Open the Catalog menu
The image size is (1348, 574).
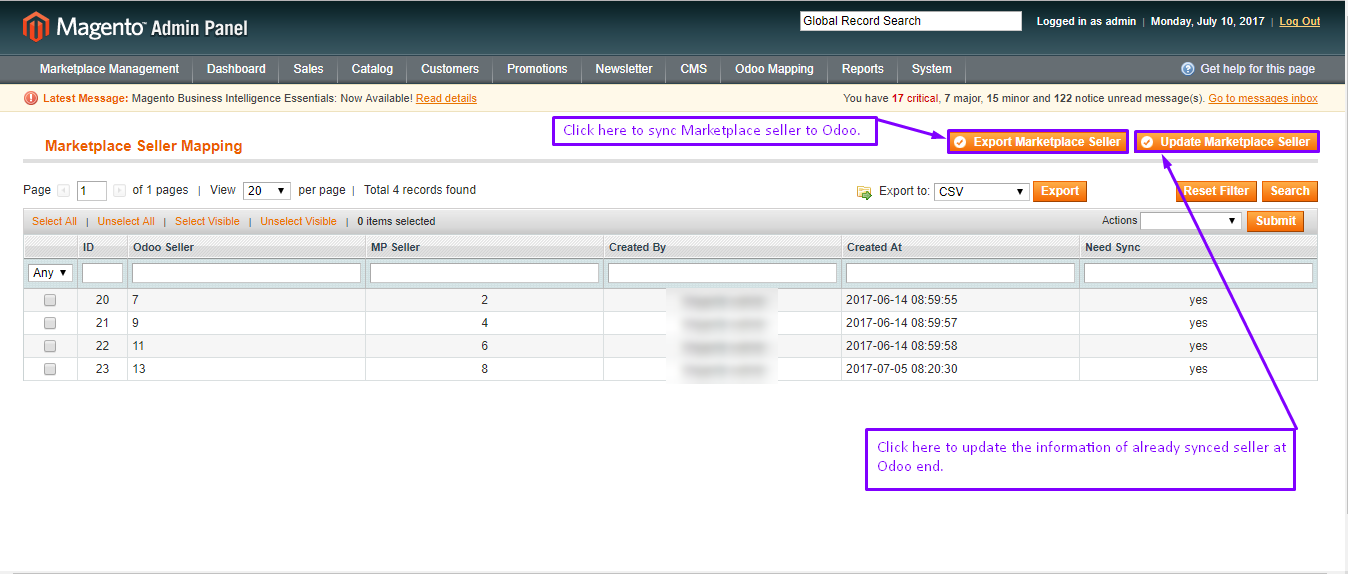click(372, 69)
